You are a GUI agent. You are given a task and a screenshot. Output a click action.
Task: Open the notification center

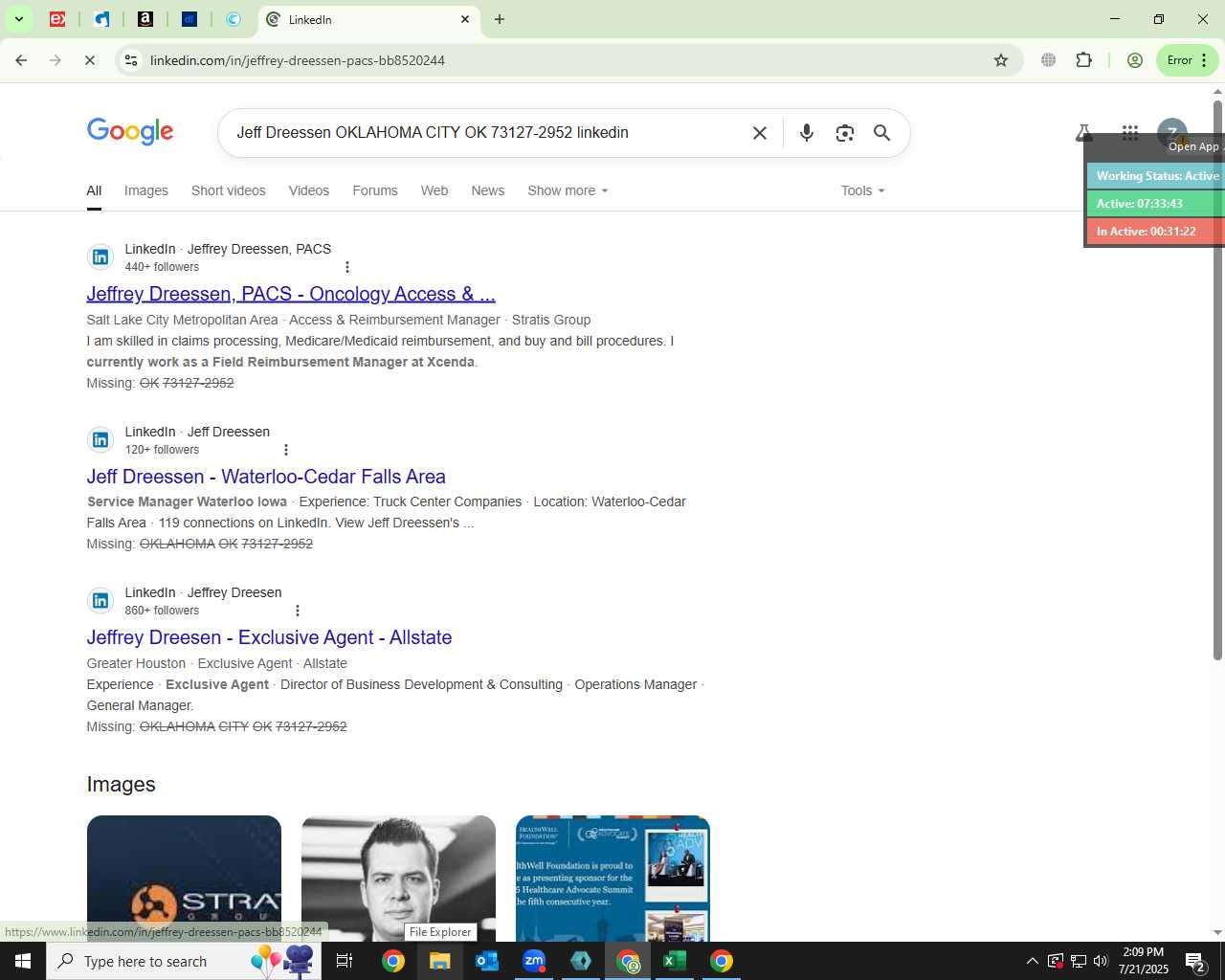1196,961
